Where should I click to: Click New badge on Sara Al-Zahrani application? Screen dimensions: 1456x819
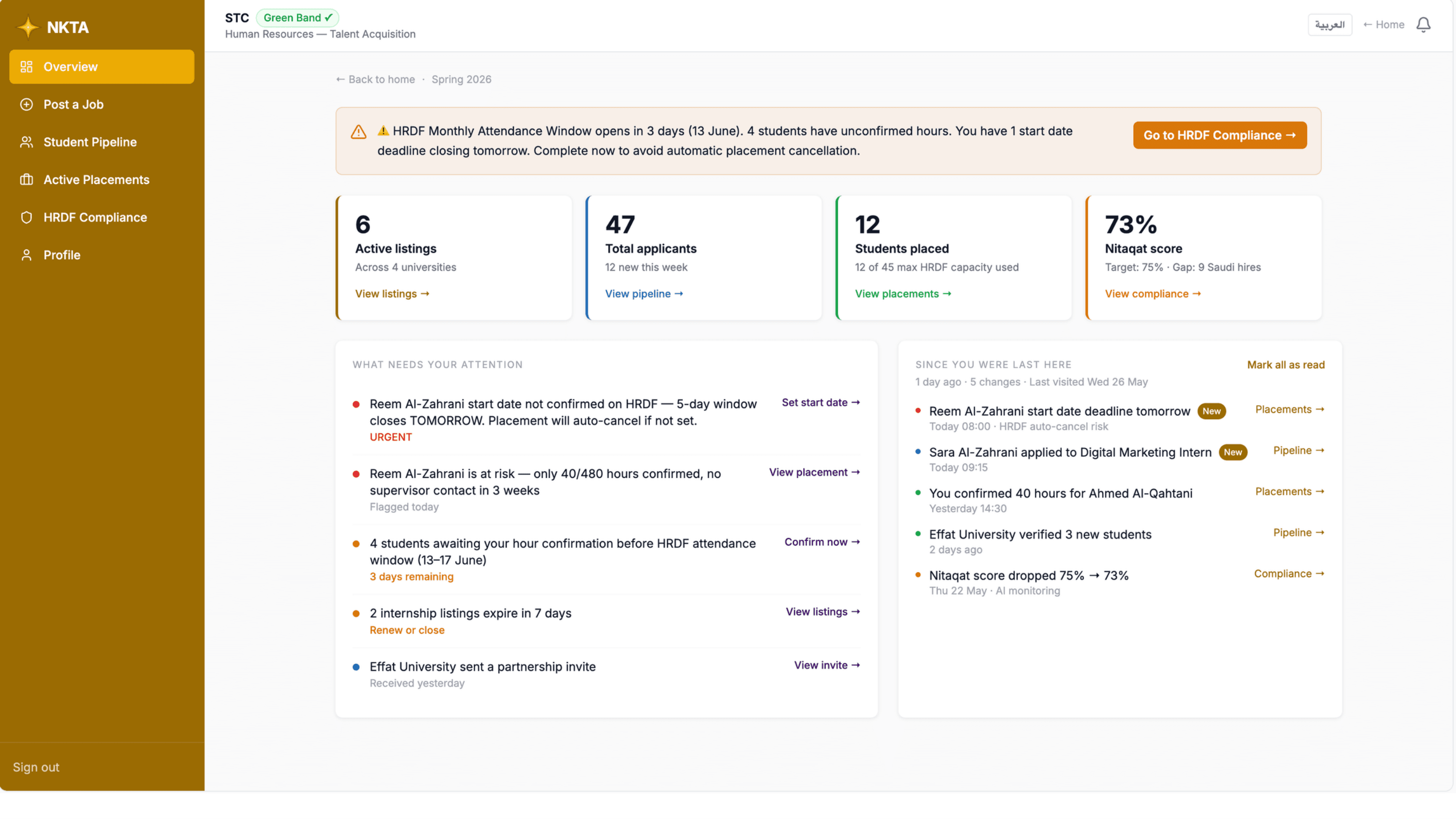[x=1233, y=452]
